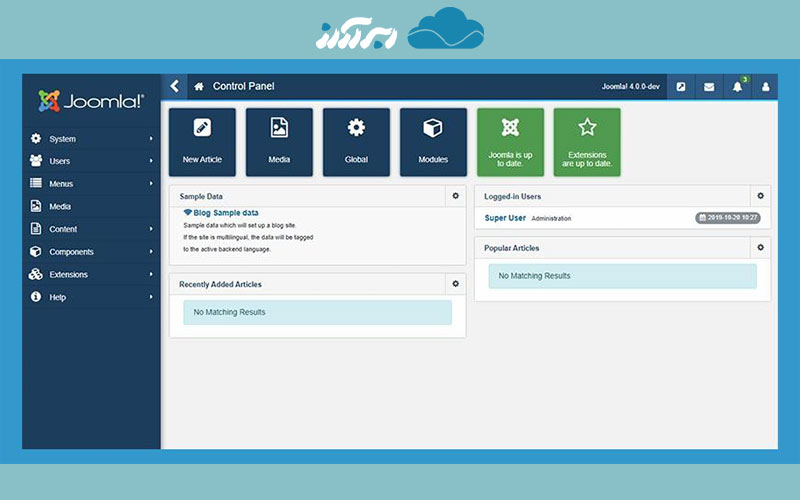Select Extensions in the sidebar menu
Image resolution: width=800 pixels, height=500 pixels.
point(68,274)
